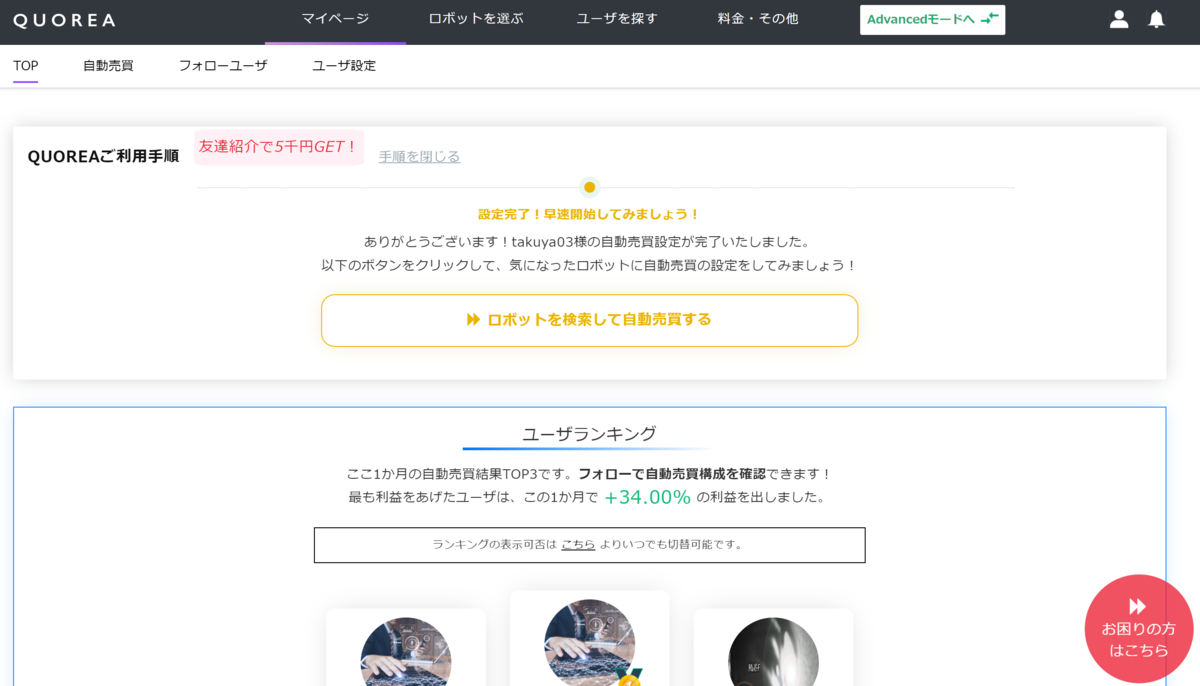The image size is (1200, 686).
Task: Open the ユーザを探す menu
Action: click(x=617, y=19)
